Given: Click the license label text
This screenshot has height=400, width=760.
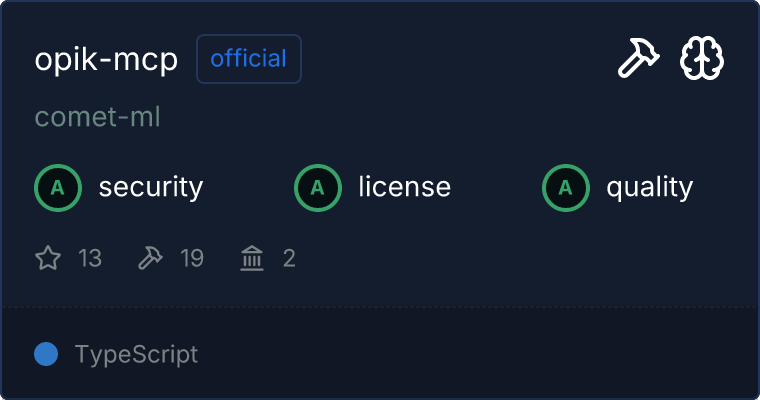Looking at the screenshot, I should coord(404,187).
